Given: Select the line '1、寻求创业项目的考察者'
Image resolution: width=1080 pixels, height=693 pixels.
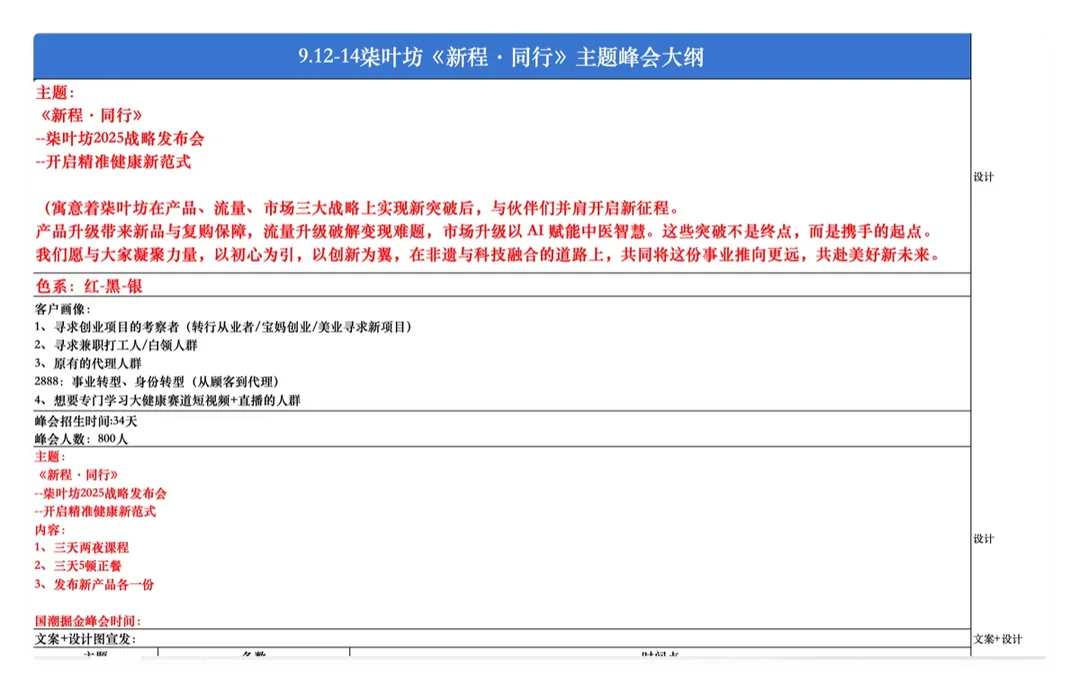Looking at the screenshot, I should point(223,327).
